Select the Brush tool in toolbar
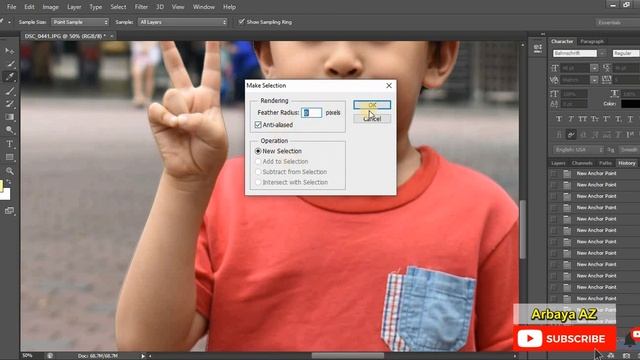 9,91
